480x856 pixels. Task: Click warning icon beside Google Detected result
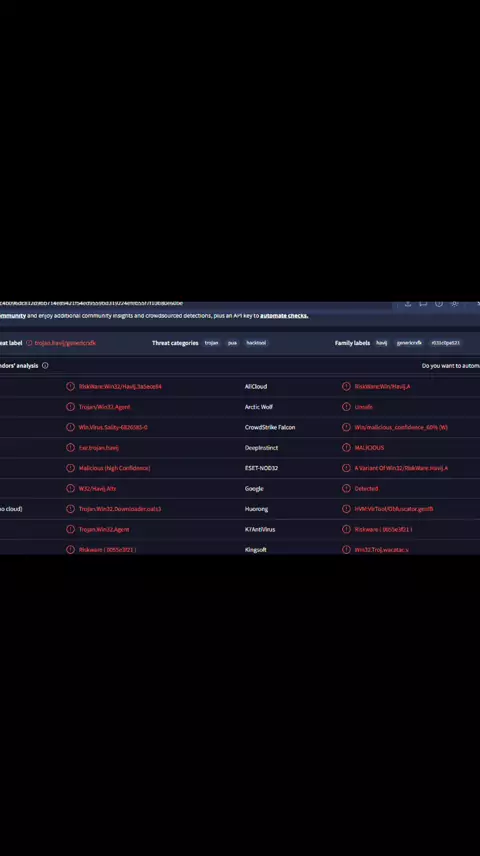[x=346, y=489]
